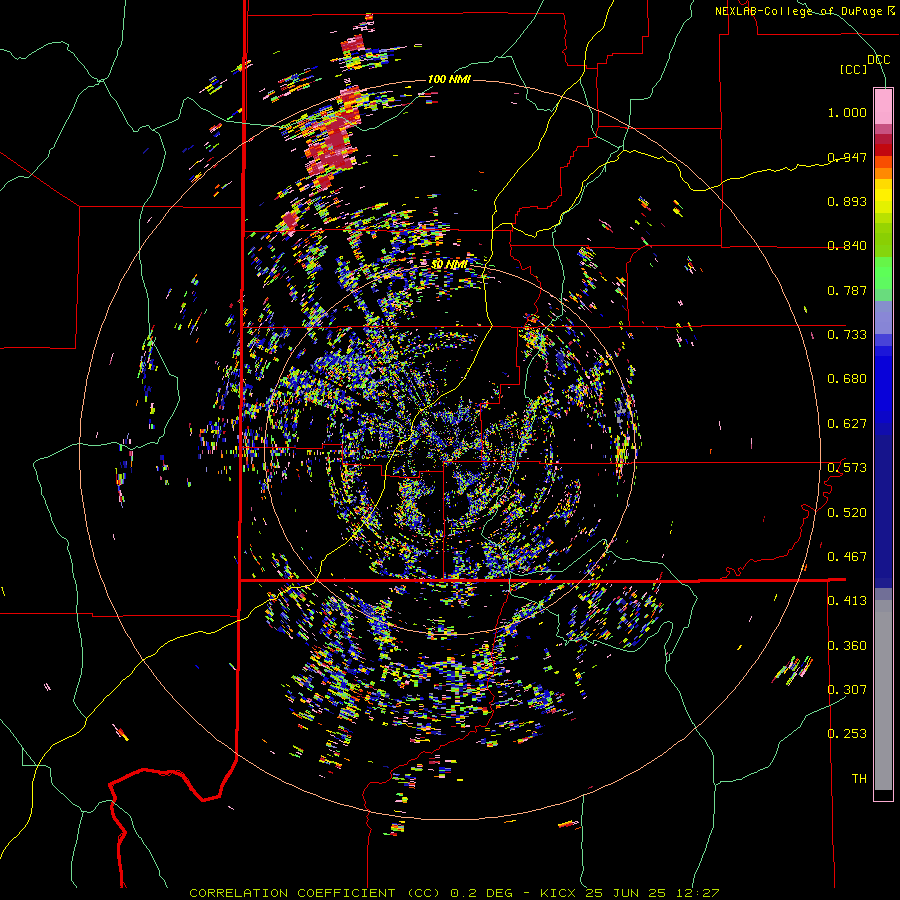Click the NEXLAB-College of DuPage label

tap(798, 11)
